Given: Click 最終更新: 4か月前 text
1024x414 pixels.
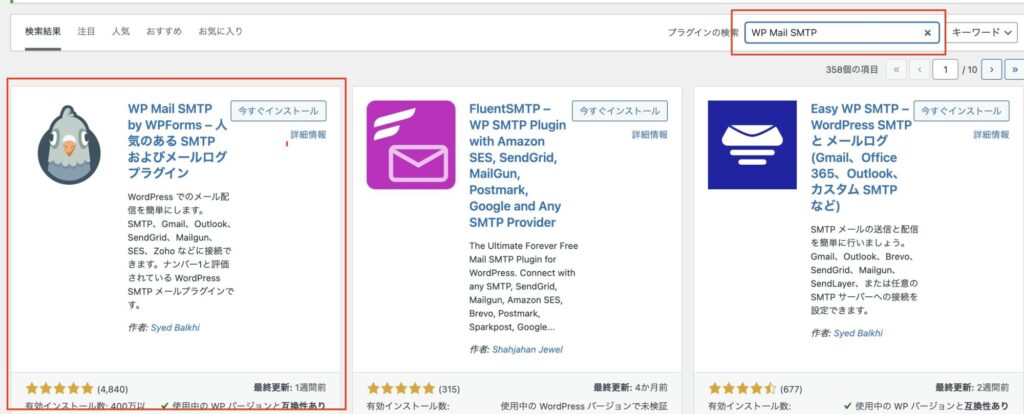Looking at the screenshot, I should pos(630,387).
